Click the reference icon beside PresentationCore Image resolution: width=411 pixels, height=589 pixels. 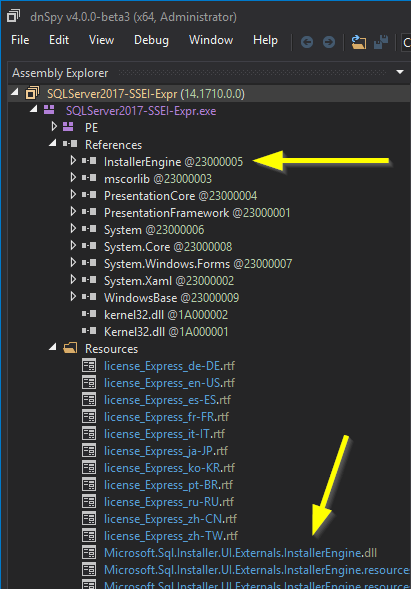tap(89, 195)
